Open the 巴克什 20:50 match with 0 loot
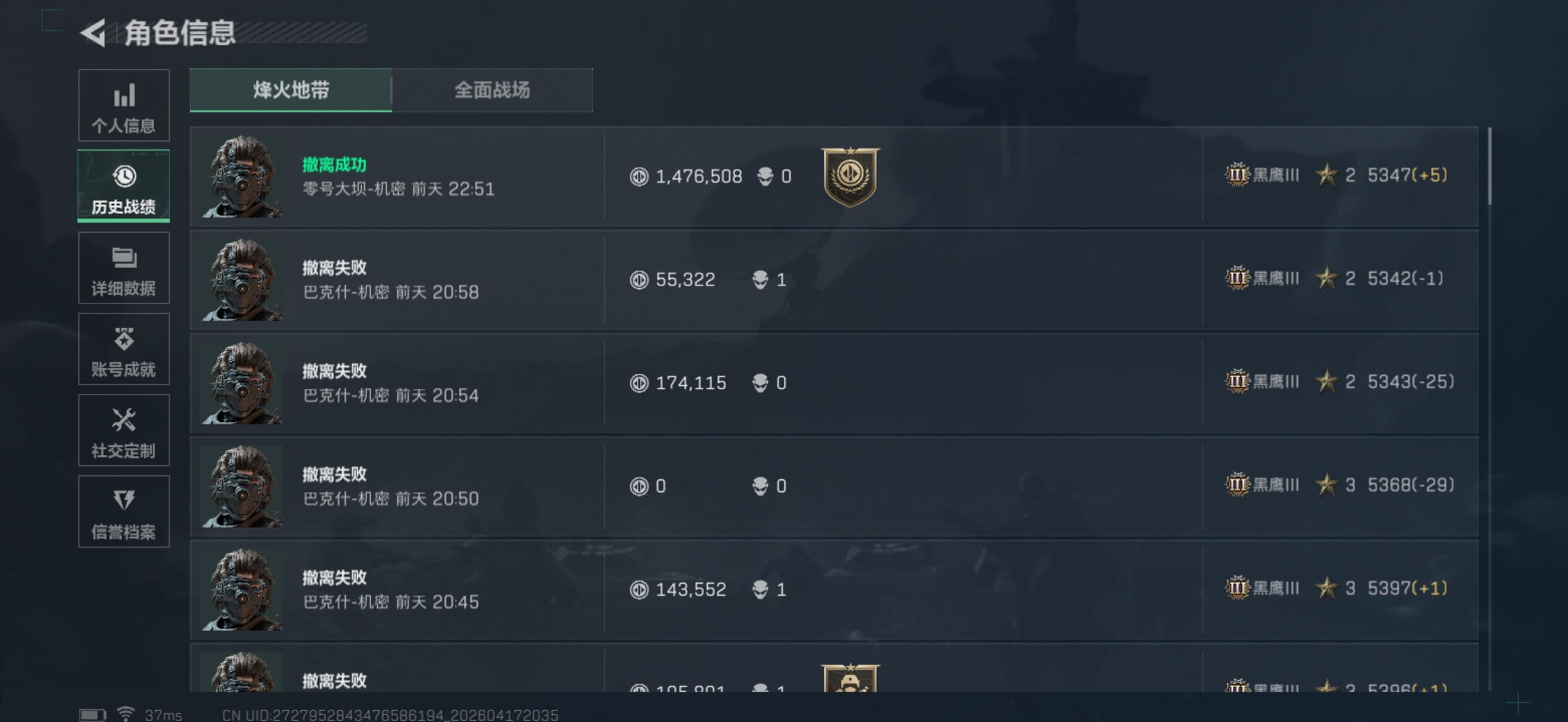The image size is (1568, 722). [x=834, y=487]
